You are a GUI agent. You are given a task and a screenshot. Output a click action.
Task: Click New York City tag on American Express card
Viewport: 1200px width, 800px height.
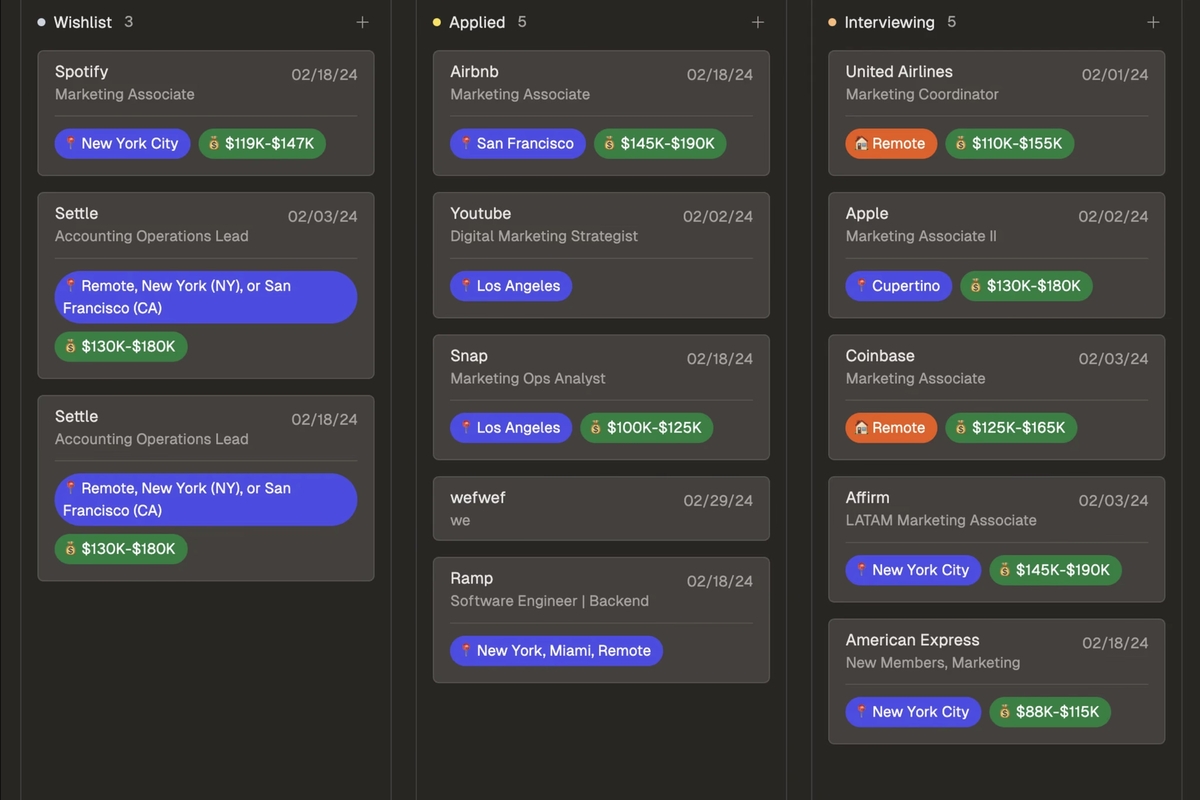pos(913,712)
